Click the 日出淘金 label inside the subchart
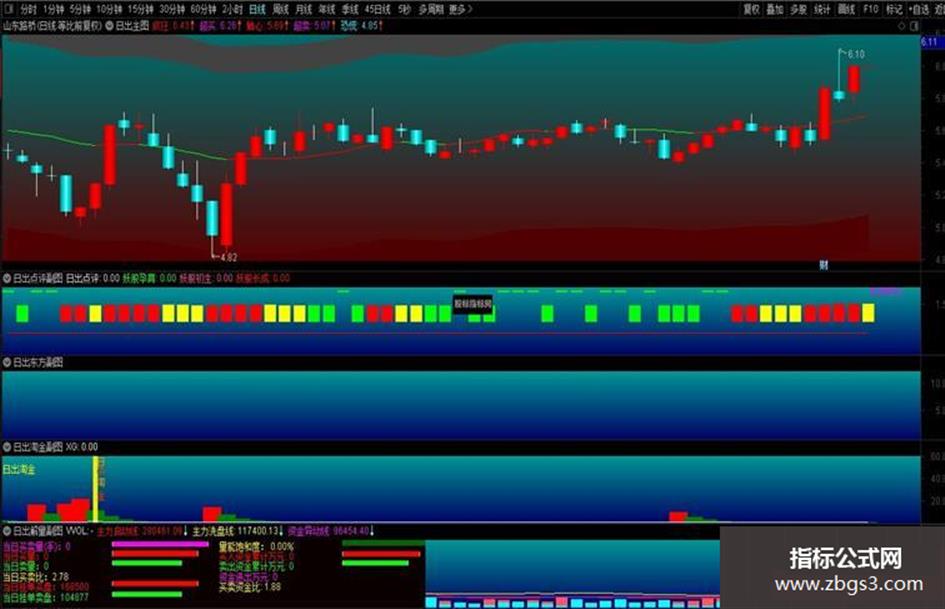Viewport: 945px width, 609px height. tap(19, 470)
